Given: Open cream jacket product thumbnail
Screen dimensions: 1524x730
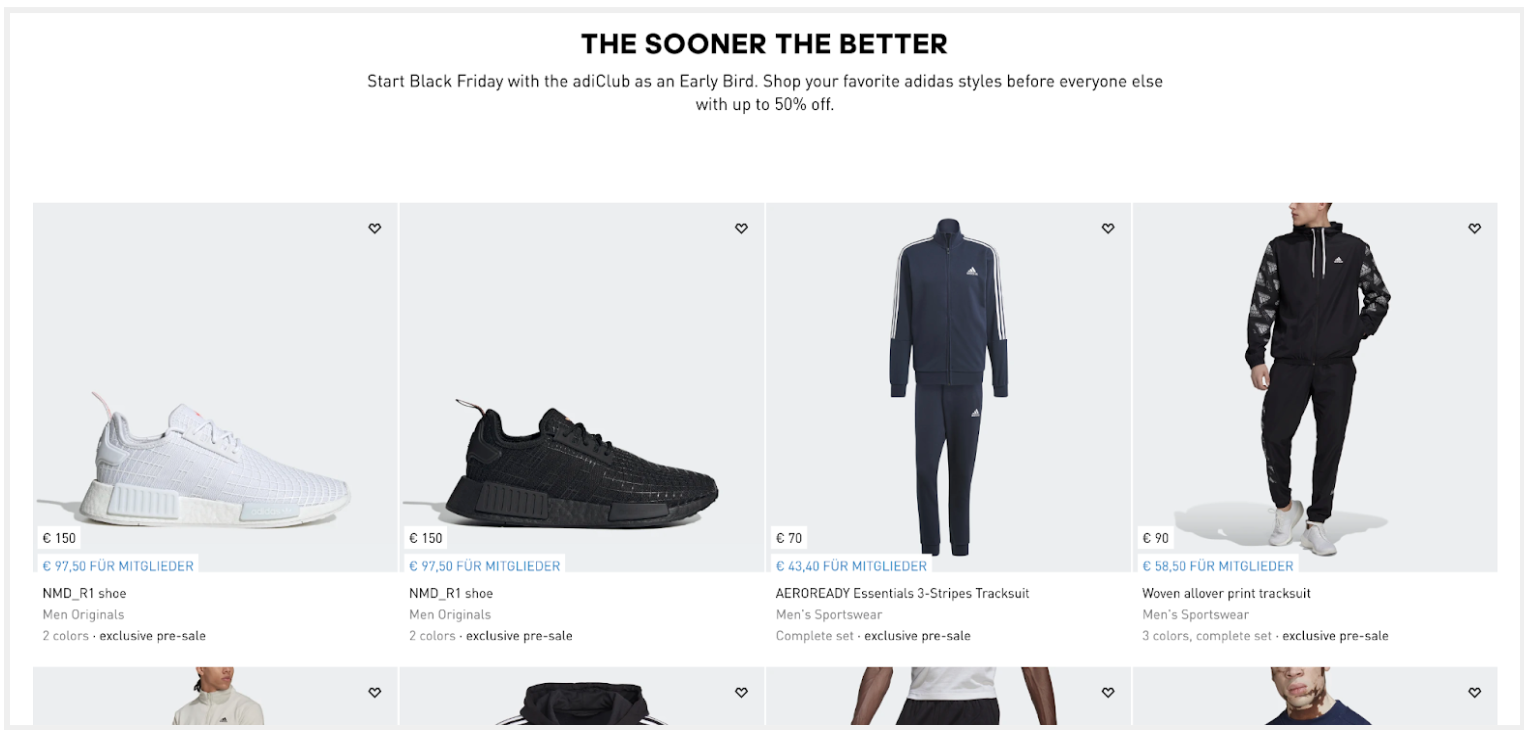Looking at the screenshot, I should (215, 696).
